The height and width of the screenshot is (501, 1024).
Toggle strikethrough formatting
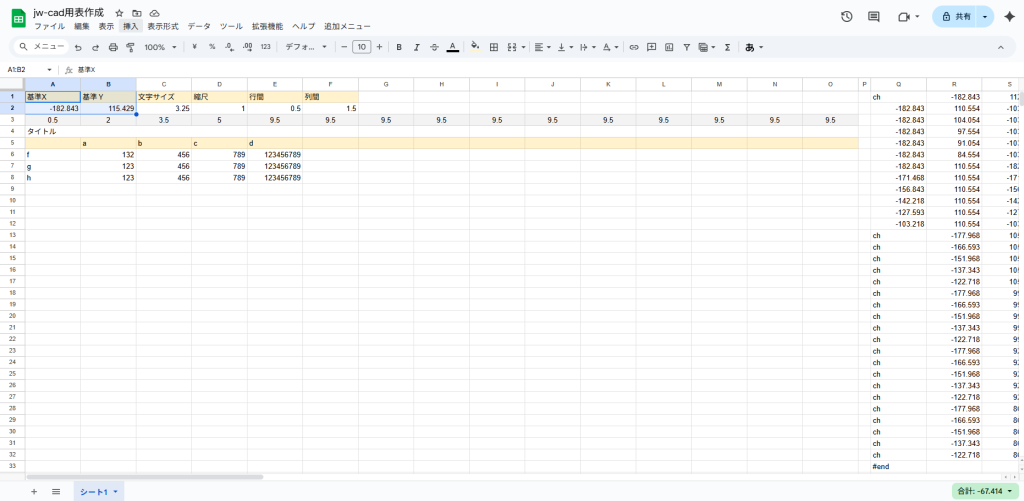(x=434, y=47)
